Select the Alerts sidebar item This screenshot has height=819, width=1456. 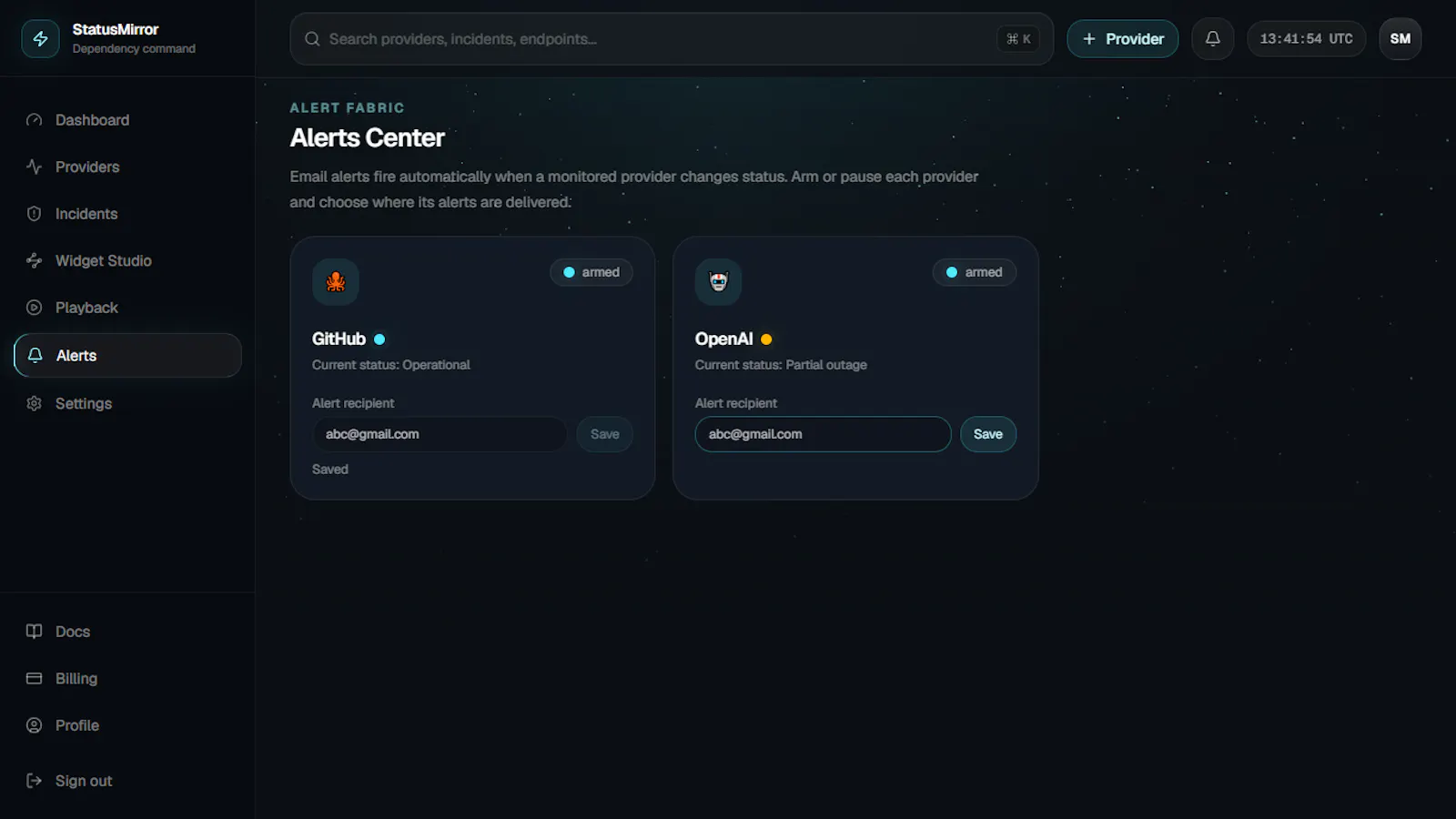click(127, 356)
